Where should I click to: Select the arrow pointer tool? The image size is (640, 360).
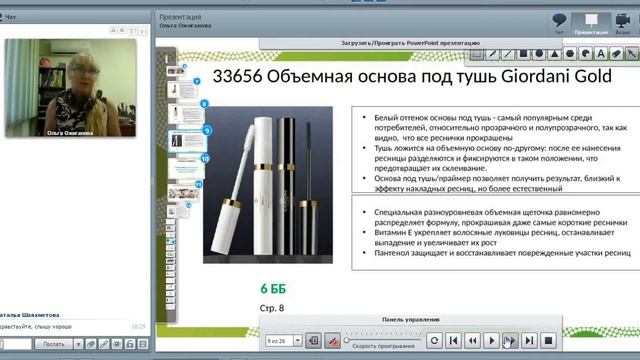632,53
